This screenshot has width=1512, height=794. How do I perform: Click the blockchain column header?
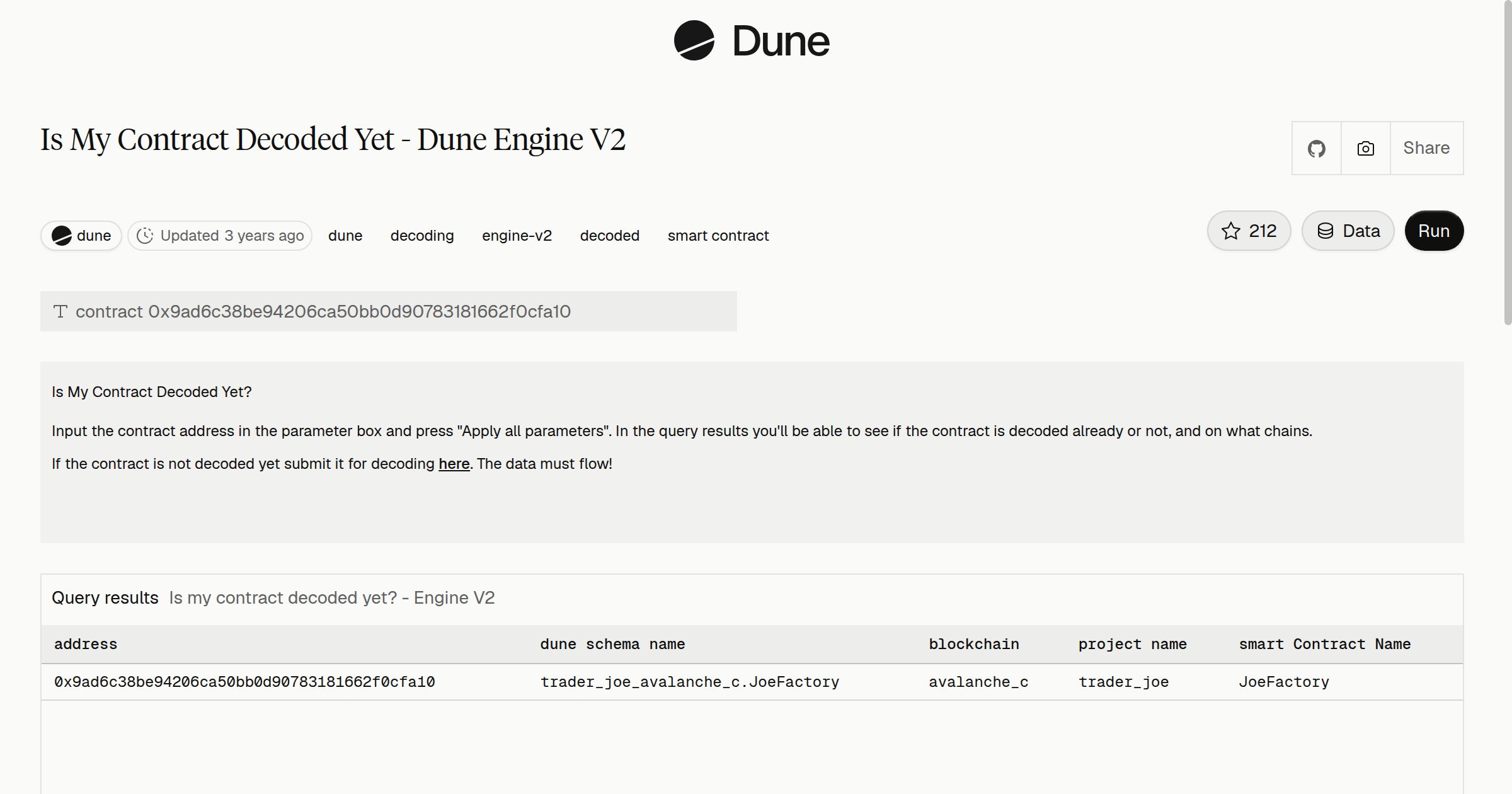974,644
